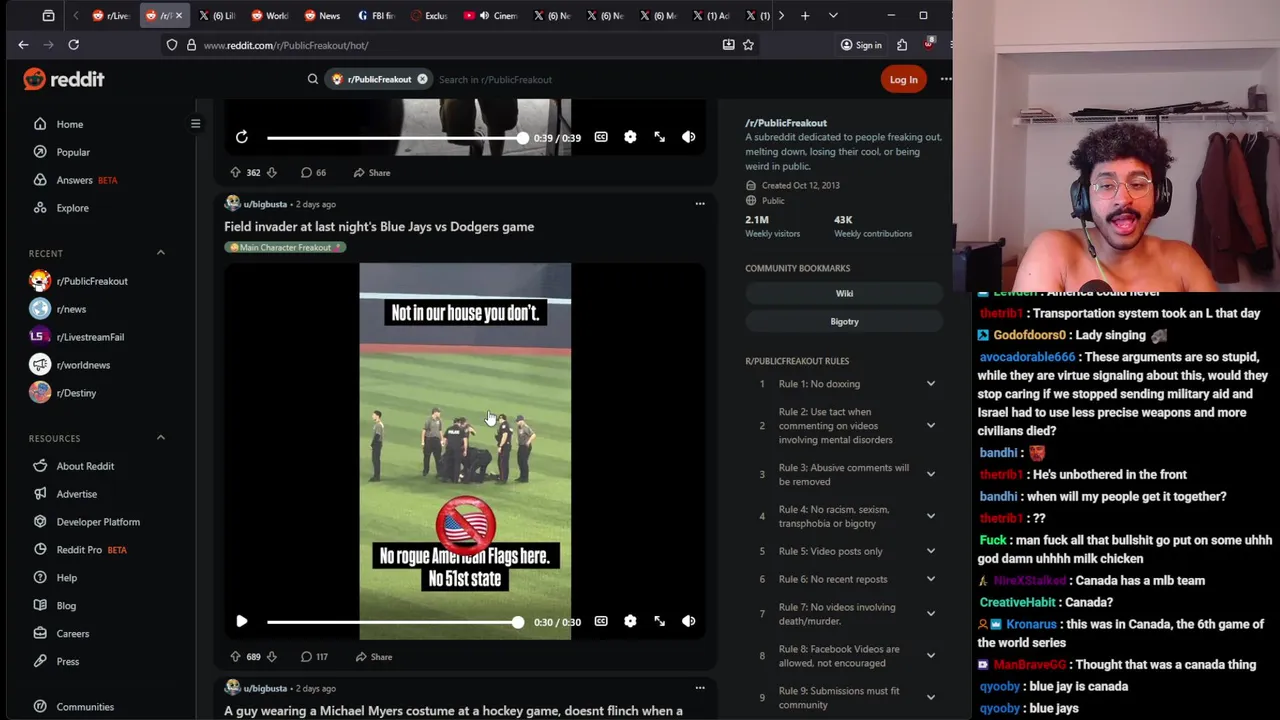
Task: Mute the top video volume
Action: click(x=689, y=137)
